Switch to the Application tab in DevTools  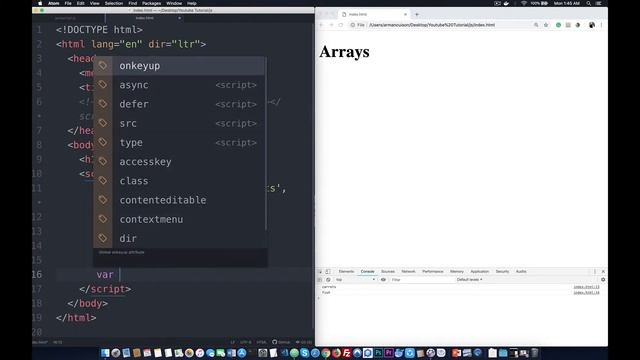pyautogui.click(x=480, y=271)
